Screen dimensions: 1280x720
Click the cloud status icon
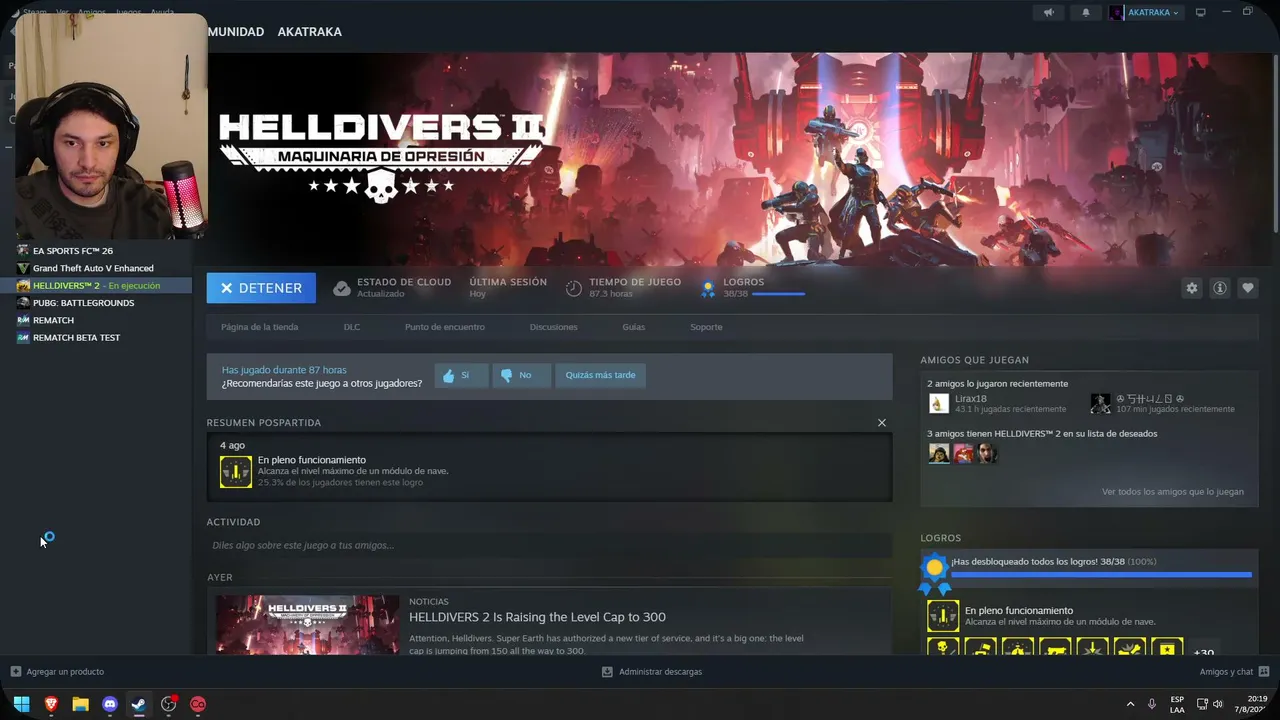tap(342, 288)
